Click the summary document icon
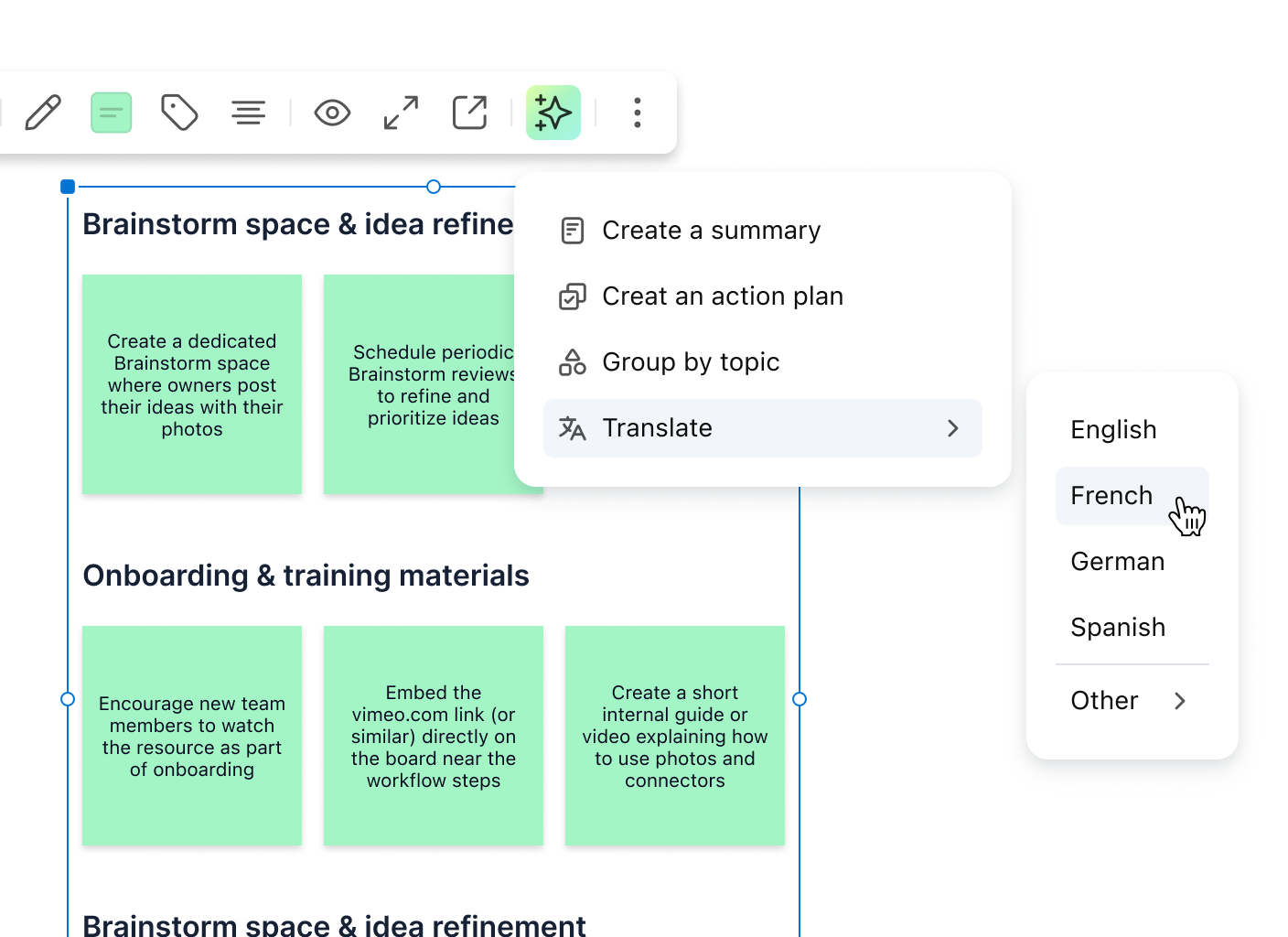 pos(573,231)
